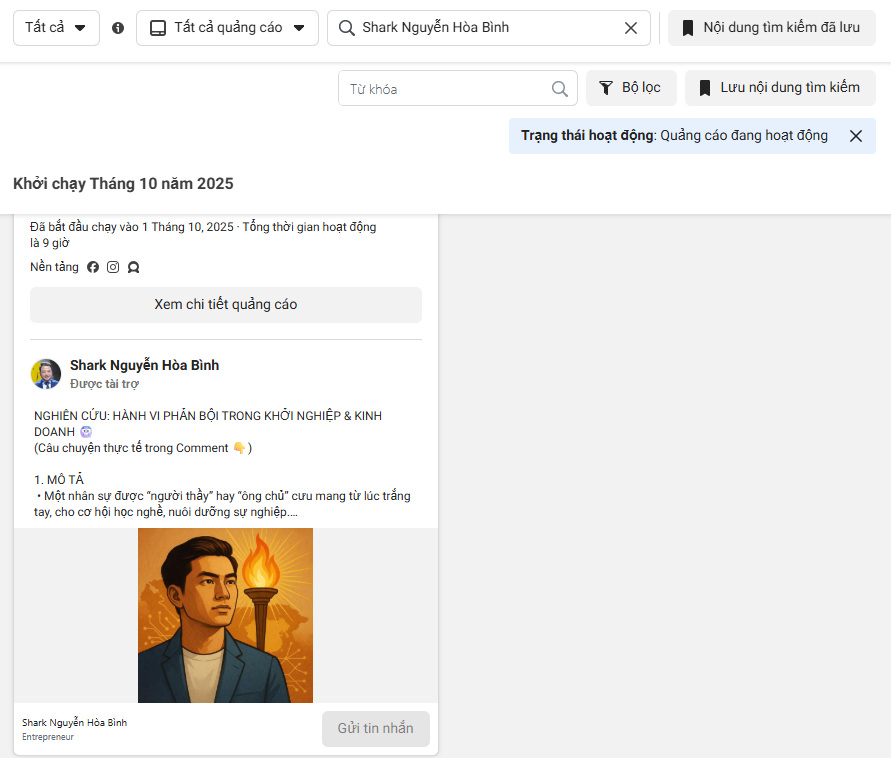Open Shark Nguyễn Hòa Bình page name link

click(144, 365)
